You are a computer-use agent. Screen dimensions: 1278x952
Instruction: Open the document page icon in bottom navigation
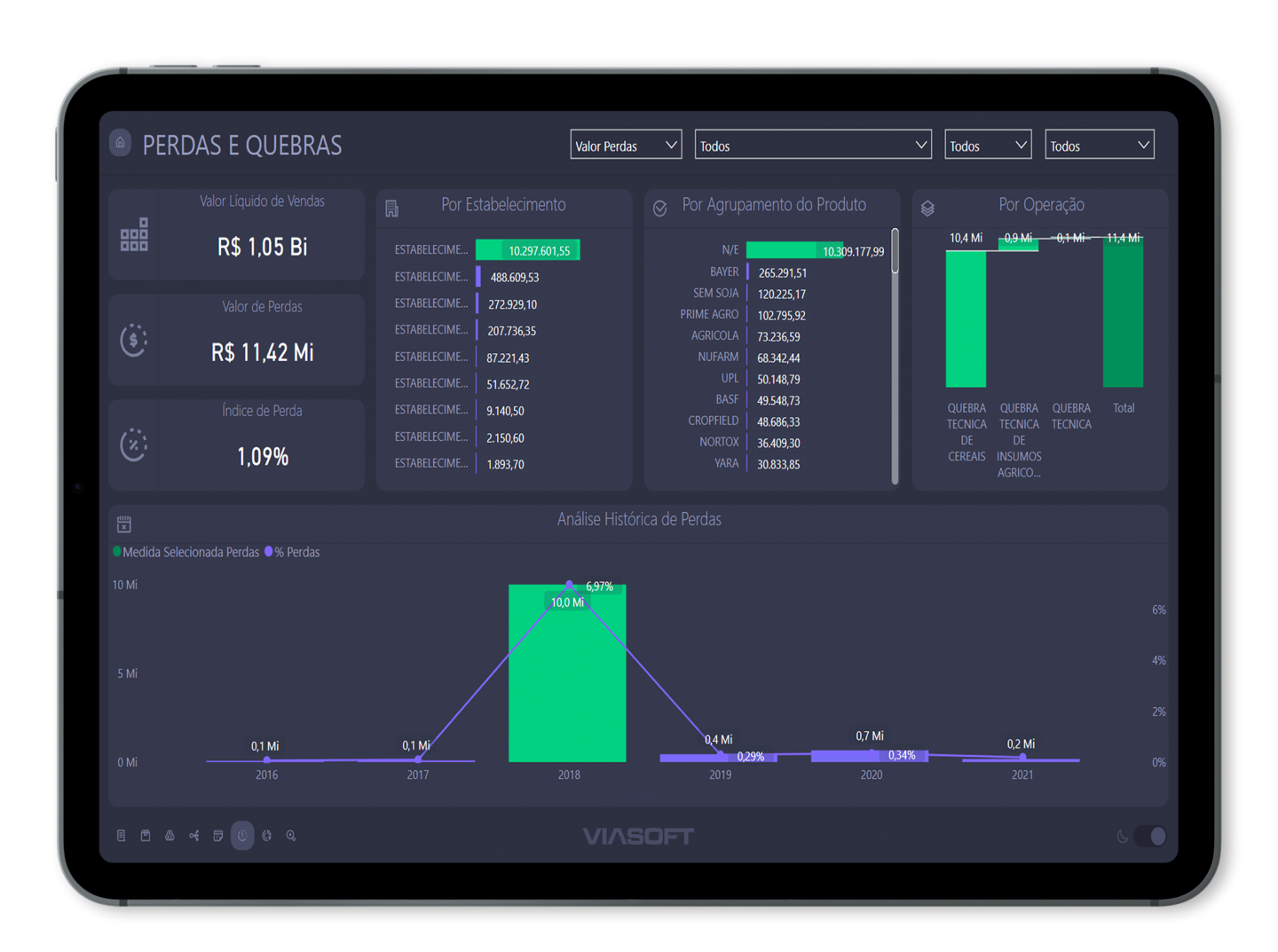(122, 836)
